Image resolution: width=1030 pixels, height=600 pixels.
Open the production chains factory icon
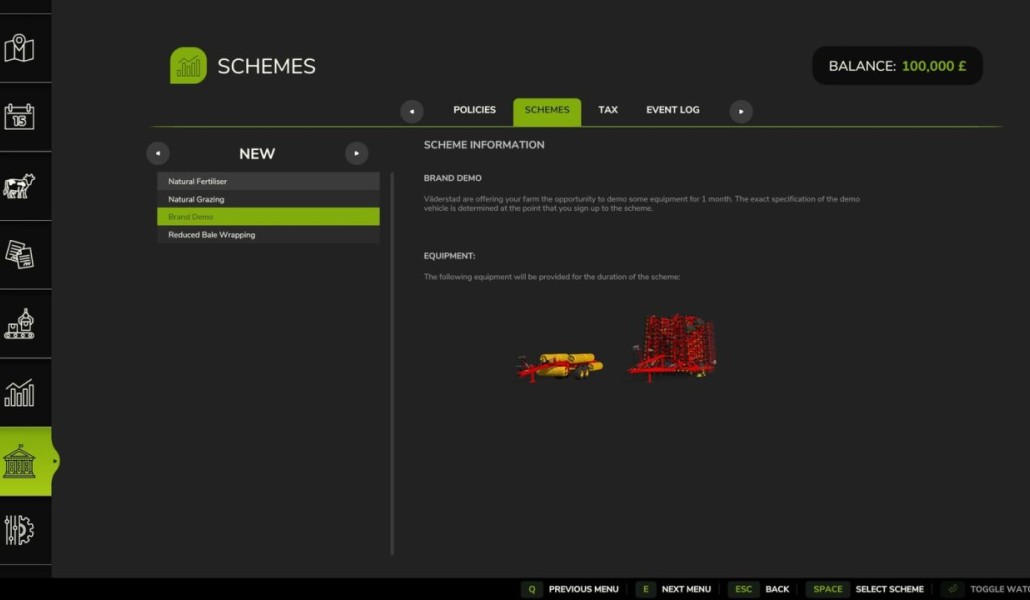(x=19, y=324)
